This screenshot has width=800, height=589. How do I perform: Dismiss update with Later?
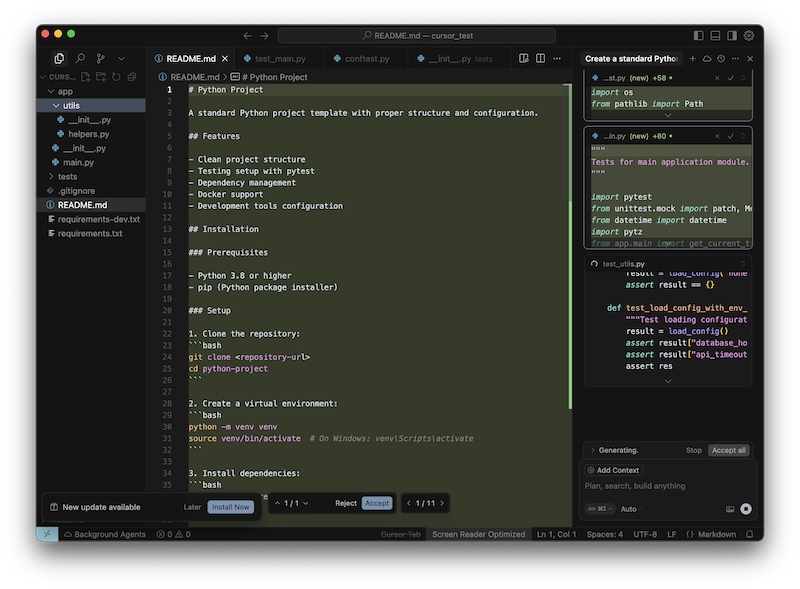point(192,507)
